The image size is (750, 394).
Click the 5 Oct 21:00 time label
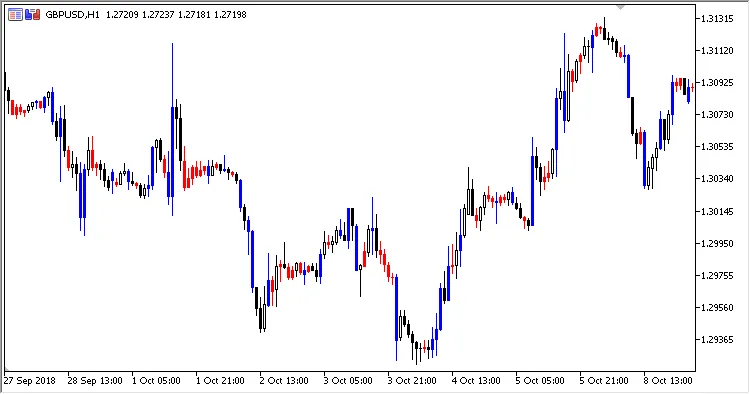604,381
